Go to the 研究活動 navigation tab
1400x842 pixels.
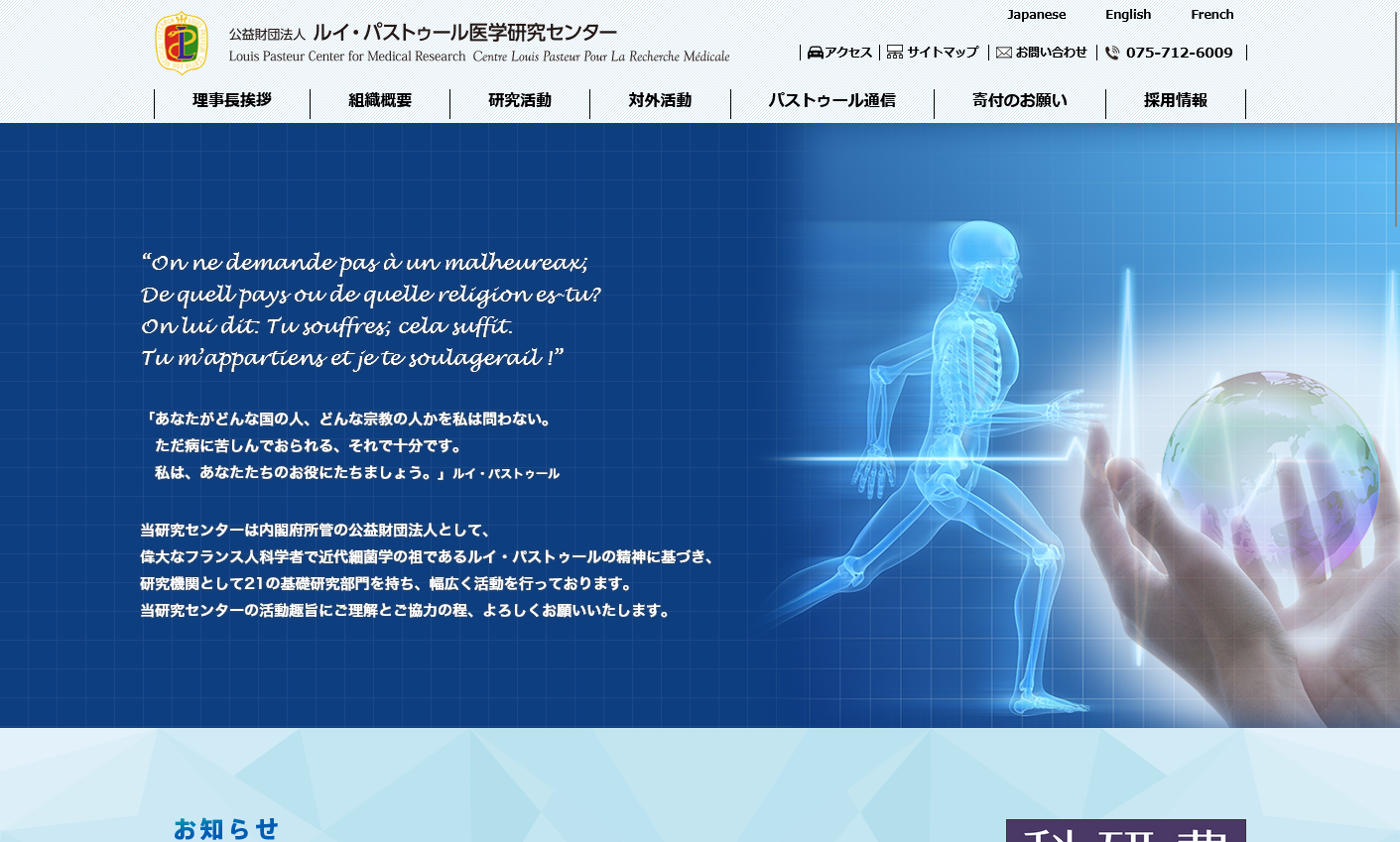(520, 101)
